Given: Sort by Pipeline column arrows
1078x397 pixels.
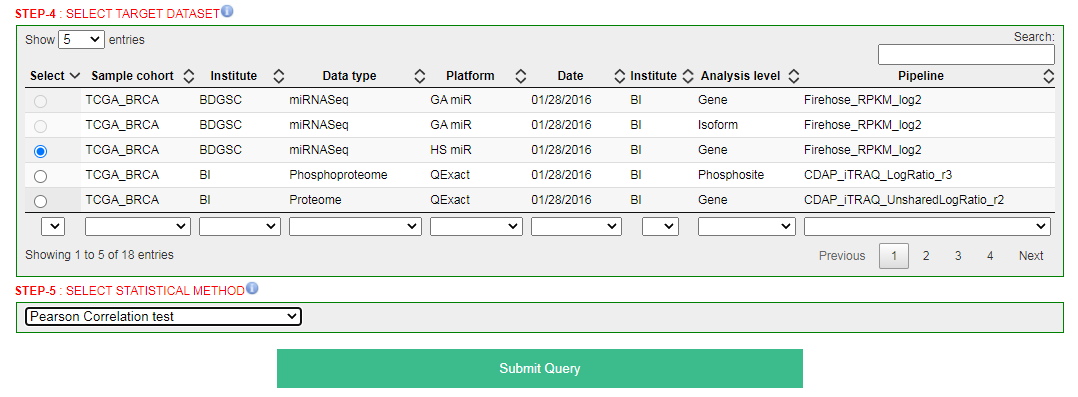Looking at the screenshot, I should click(1048, 76).
